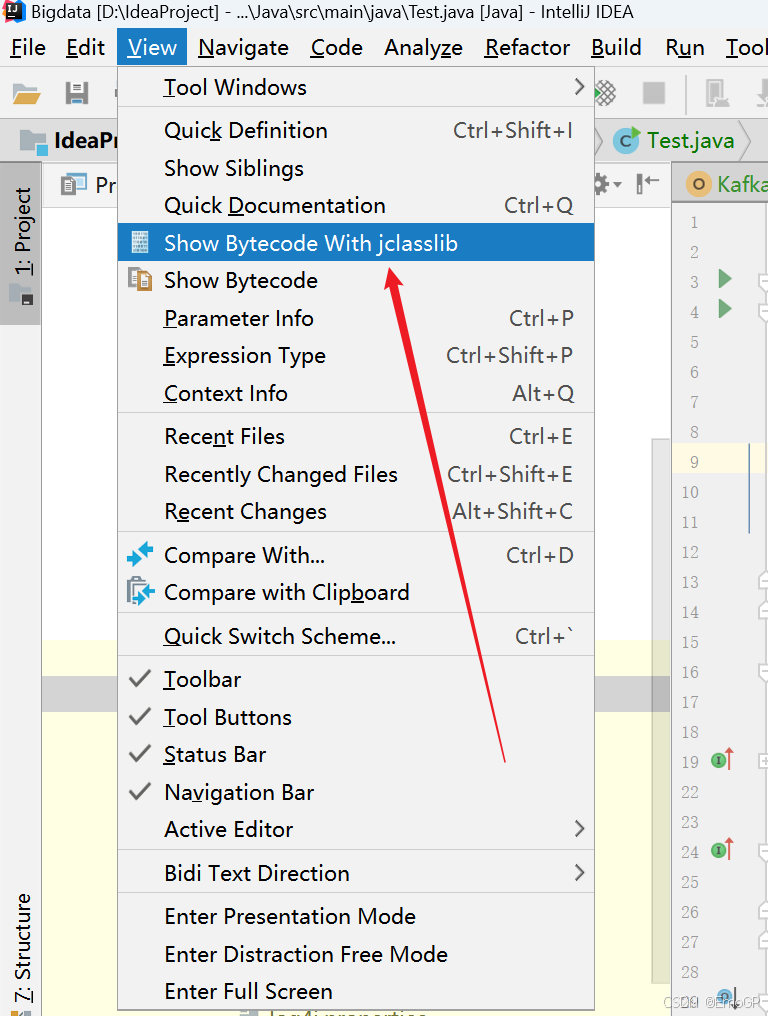The width and height of the screenshot is (768, 1016).
Task: Click the jclasslib bytecode icon
Action: [140, 242]
